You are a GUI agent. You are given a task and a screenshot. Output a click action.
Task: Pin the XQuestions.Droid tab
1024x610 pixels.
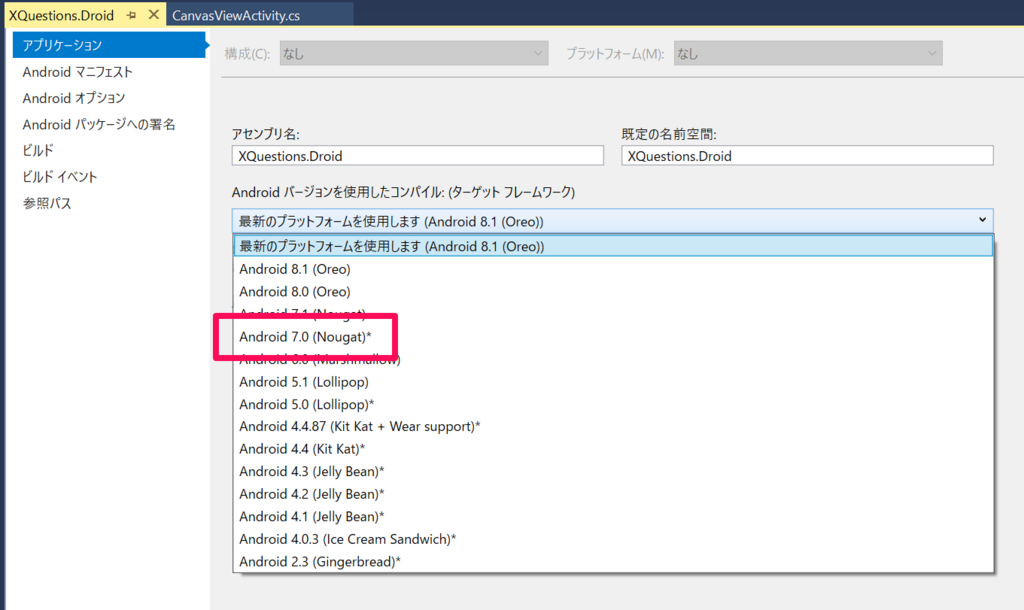coord(131,15)
